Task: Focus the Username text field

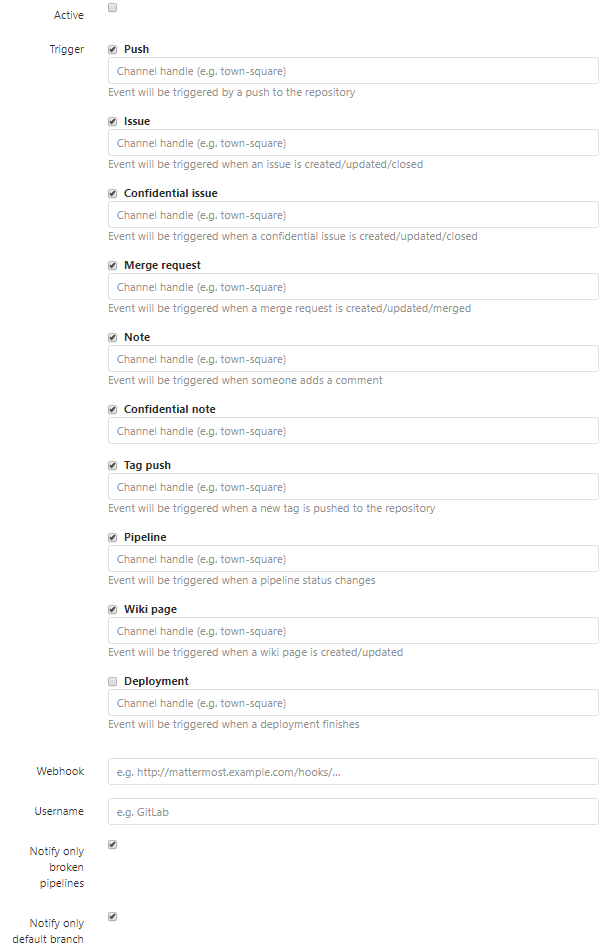Action: pos(353,812)
